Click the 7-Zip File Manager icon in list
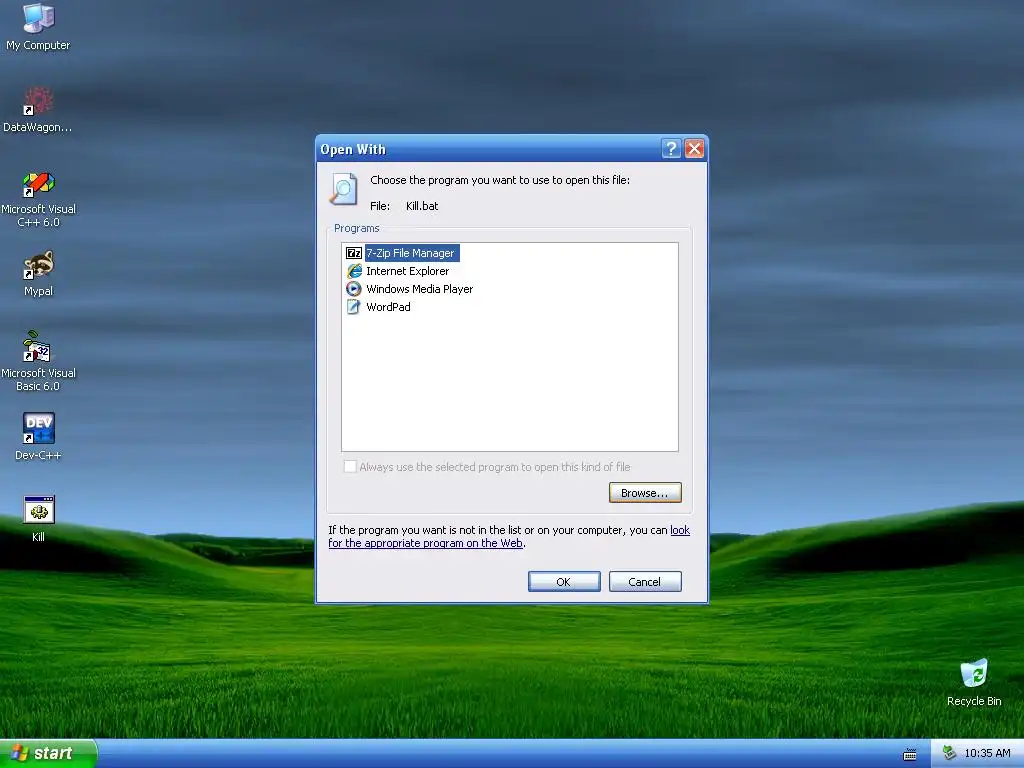The height and width of the screenshot is (768, 1024). coord(354,253)
